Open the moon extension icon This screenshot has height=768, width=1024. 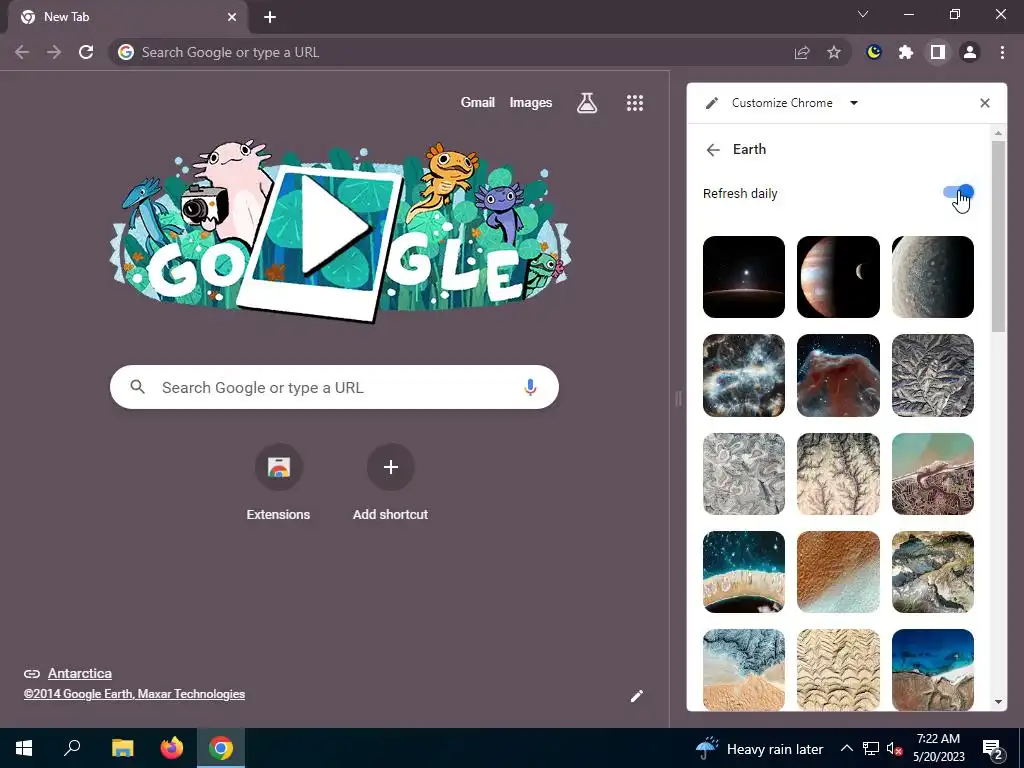[x=874, y=52]
